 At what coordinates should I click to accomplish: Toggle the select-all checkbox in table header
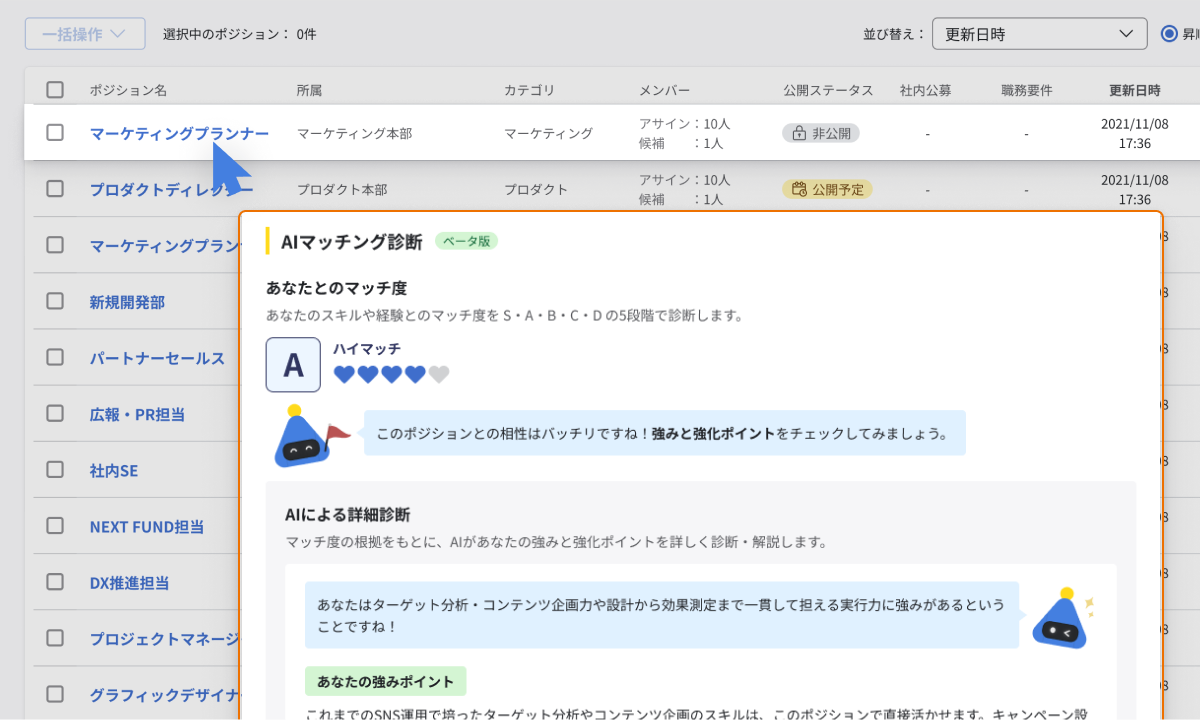coord(55,90)
